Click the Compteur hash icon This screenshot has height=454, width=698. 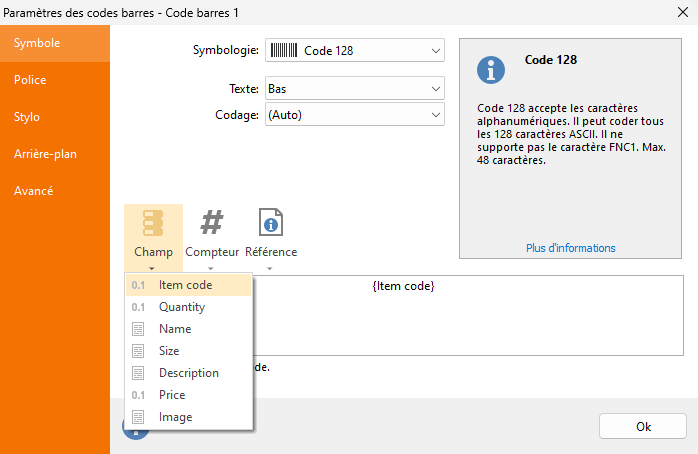212,223
